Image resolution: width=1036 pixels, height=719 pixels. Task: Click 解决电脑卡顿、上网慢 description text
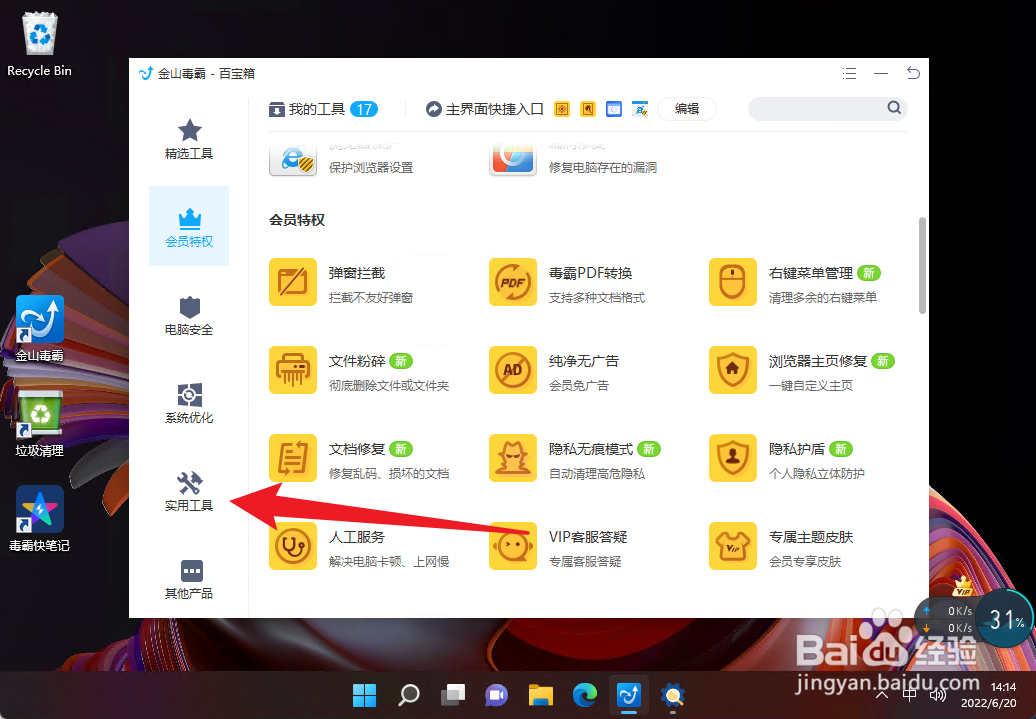pyautogui.click(x=388, y=561)
